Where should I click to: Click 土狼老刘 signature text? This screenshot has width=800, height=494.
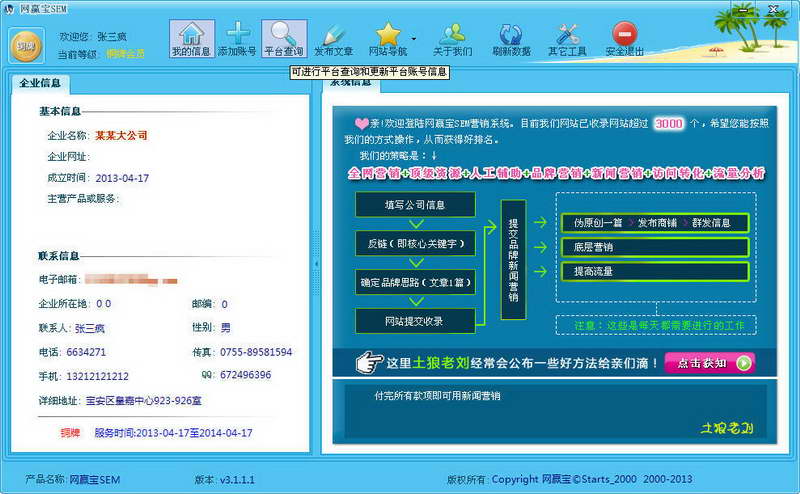click(x=727, y=428)
